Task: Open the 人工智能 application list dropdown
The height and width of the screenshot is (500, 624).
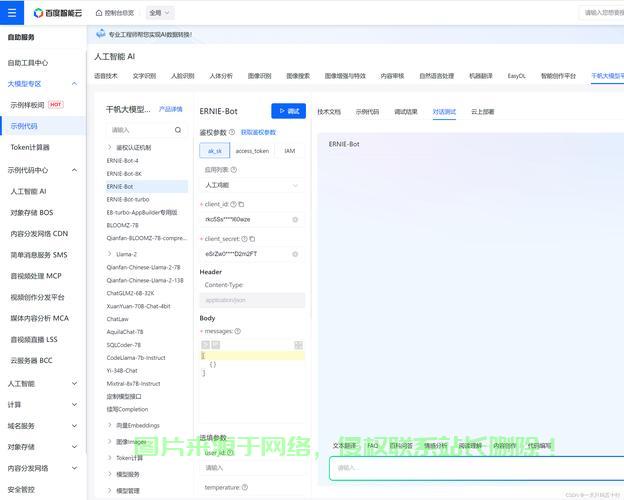Action: [252, 185]
